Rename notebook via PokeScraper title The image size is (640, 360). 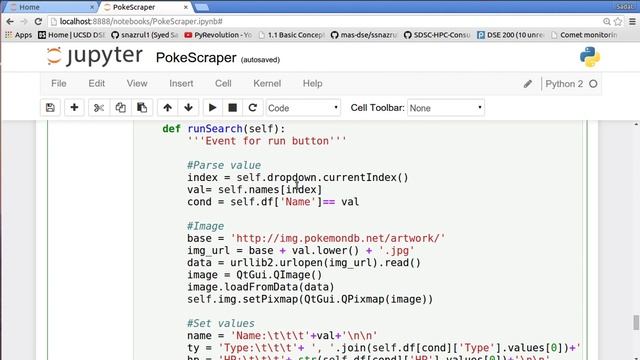[x=196, y=58]
